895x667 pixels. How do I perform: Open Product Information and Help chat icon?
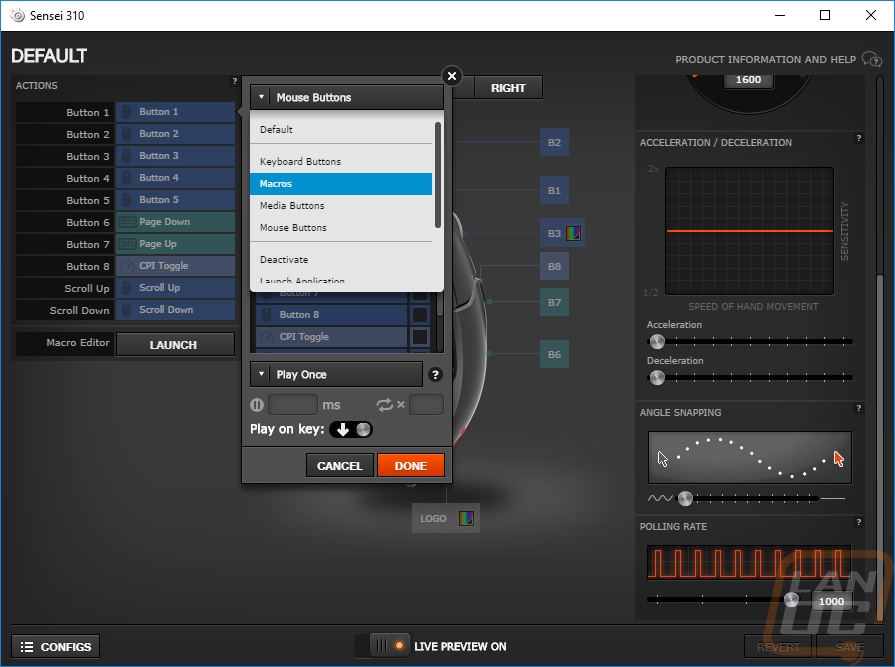click(x=872, y=59)
